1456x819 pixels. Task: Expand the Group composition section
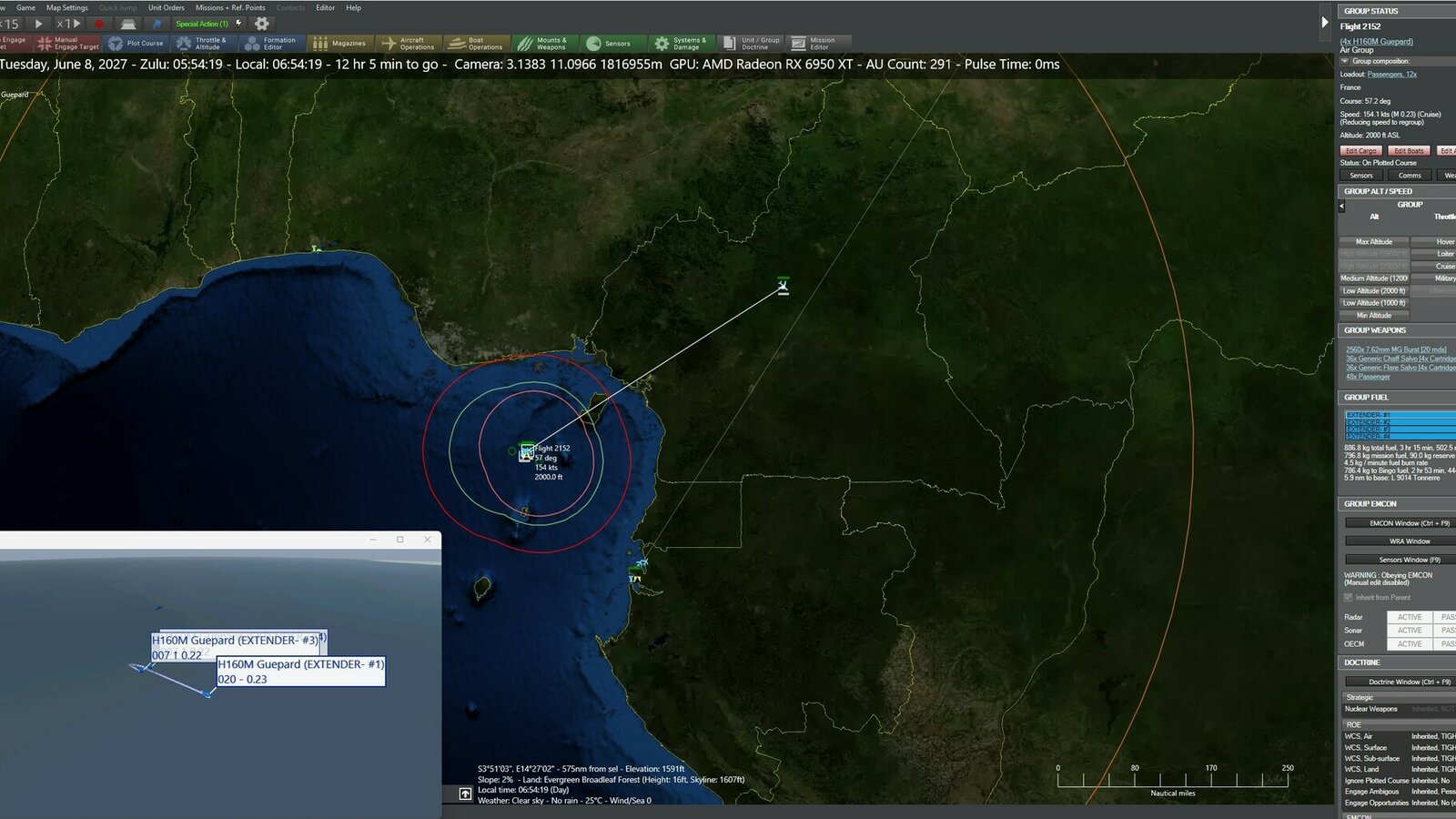click(1345, 61)
